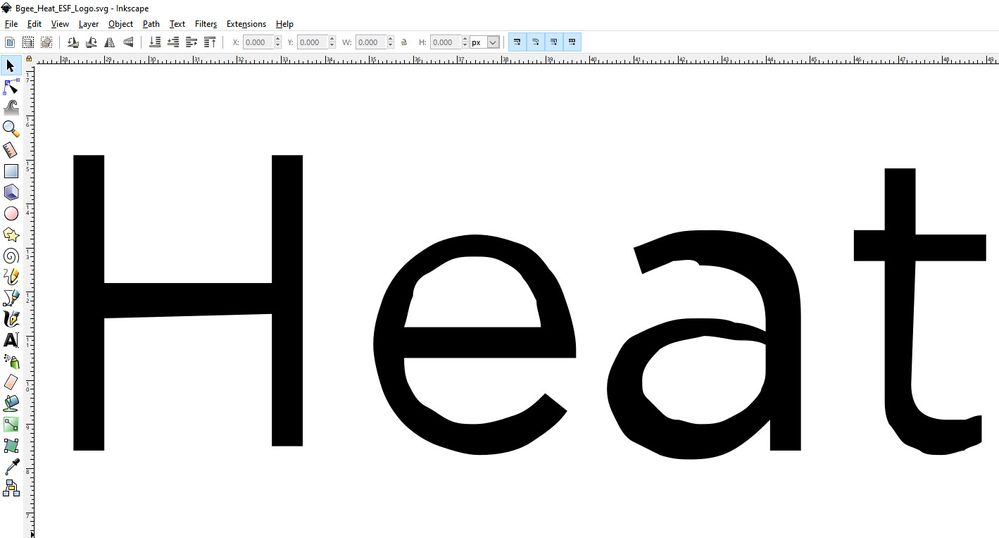Select the Spray tool

[11, 361]
